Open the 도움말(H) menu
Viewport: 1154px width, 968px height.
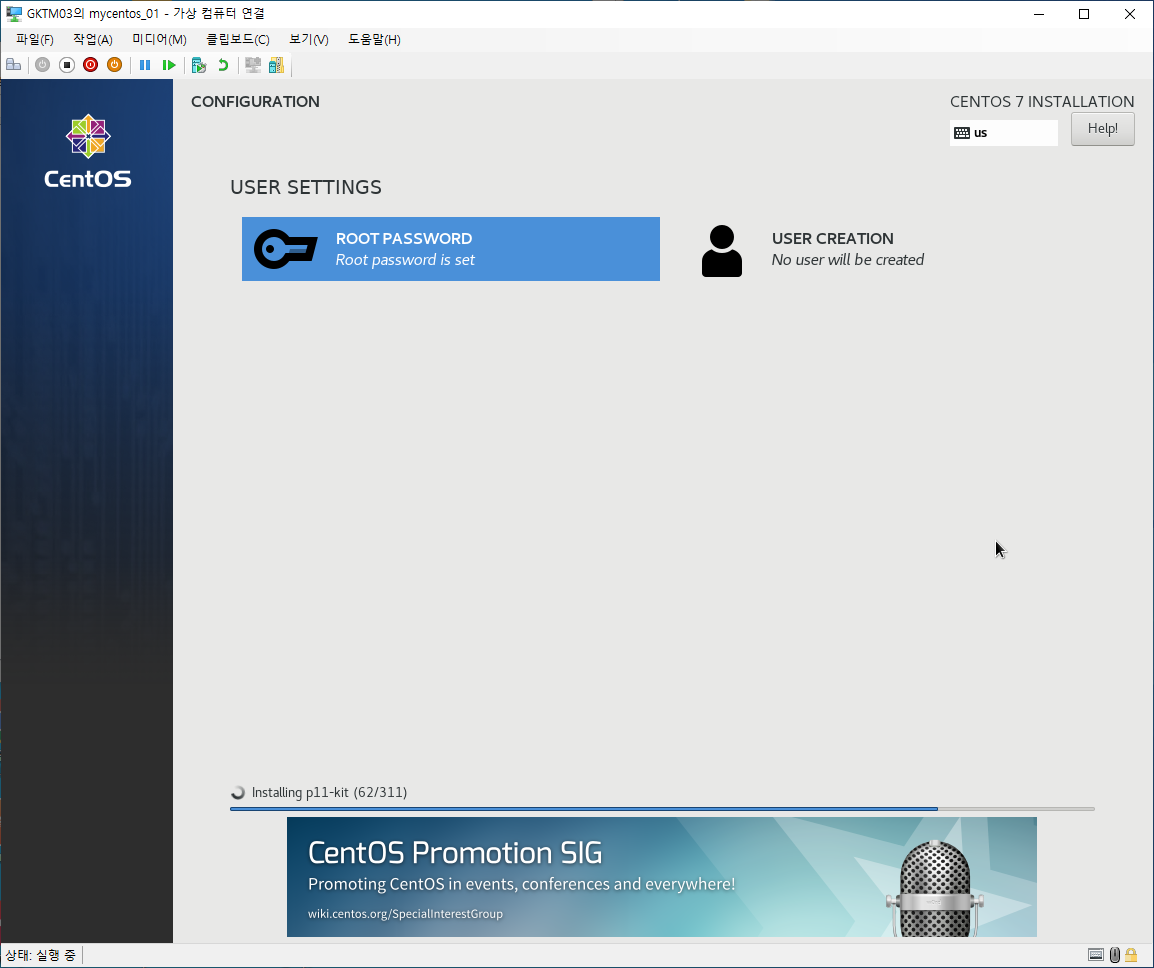pyautogui.click(x=374, y=39)
